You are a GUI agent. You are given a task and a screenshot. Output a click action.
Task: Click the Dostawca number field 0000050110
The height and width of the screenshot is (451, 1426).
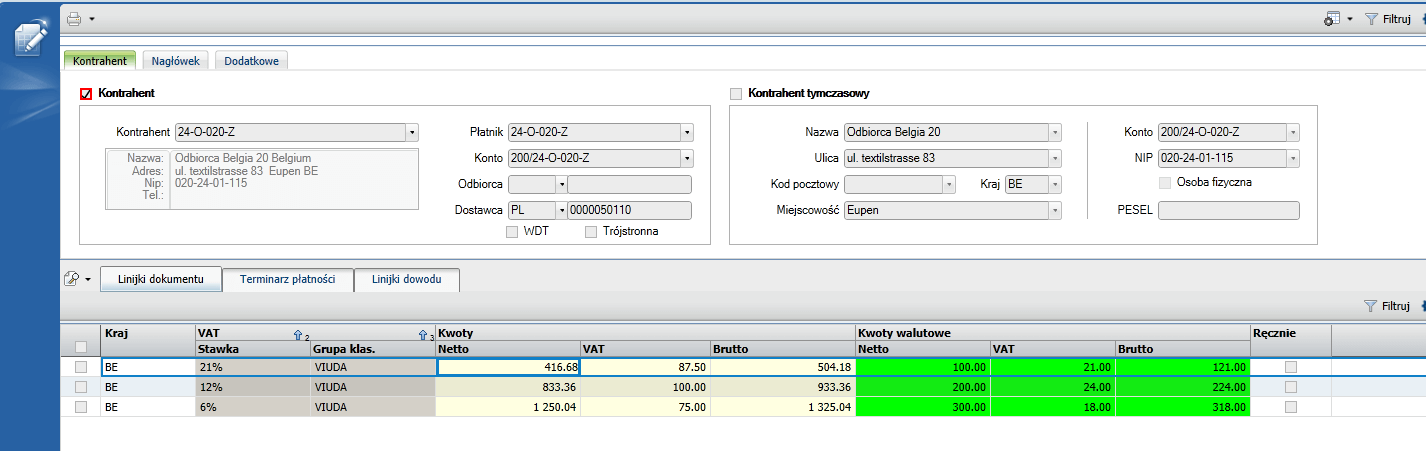click(630, 211)
